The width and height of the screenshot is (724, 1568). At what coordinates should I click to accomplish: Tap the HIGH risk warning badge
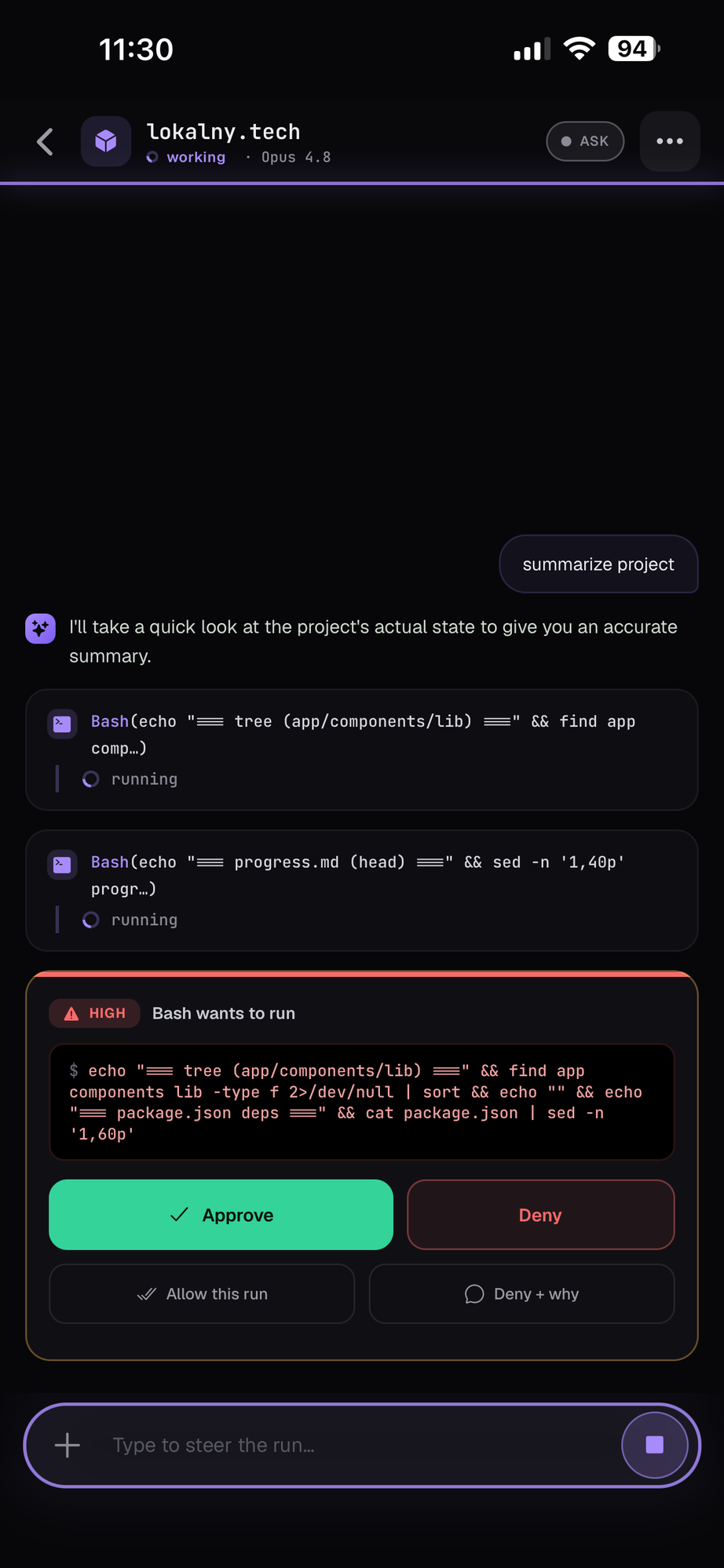(x=95, y=1013)
